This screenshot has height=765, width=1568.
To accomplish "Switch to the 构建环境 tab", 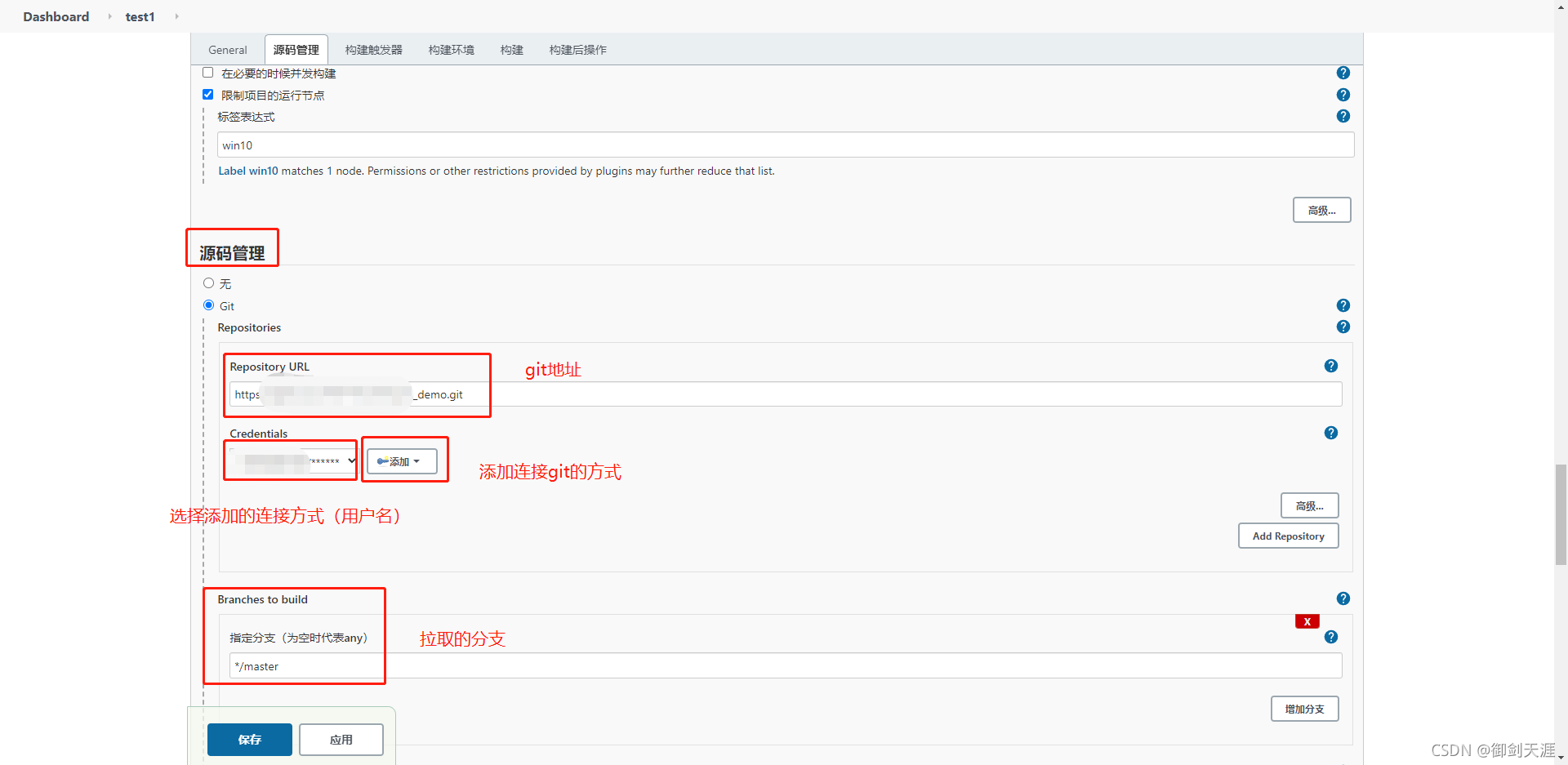I will (x=451, y=50).
